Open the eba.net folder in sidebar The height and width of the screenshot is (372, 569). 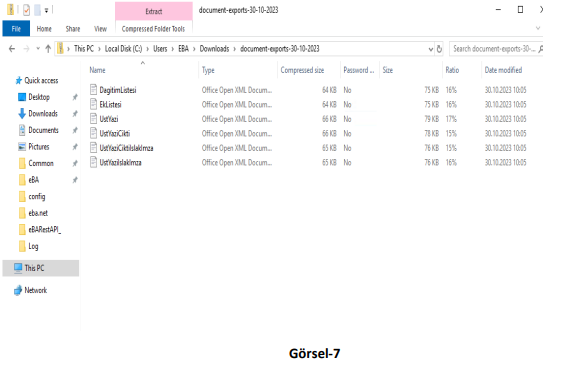(x=38, y=213)
